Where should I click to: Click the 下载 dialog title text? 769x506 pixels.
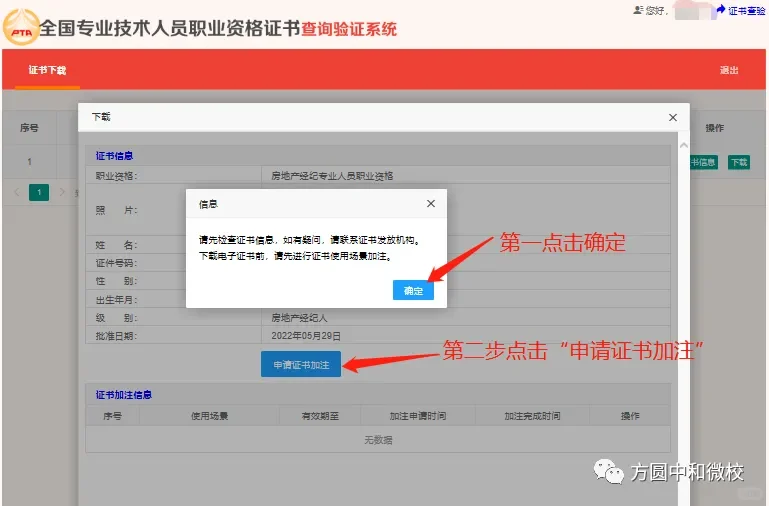click(x=101, y=117)
